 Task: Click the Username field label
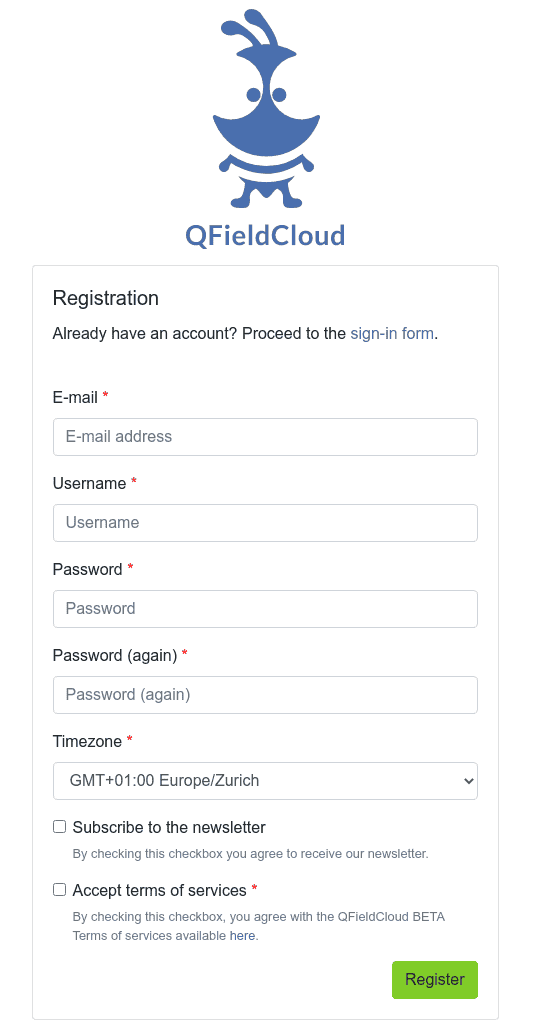pos(89,484)
